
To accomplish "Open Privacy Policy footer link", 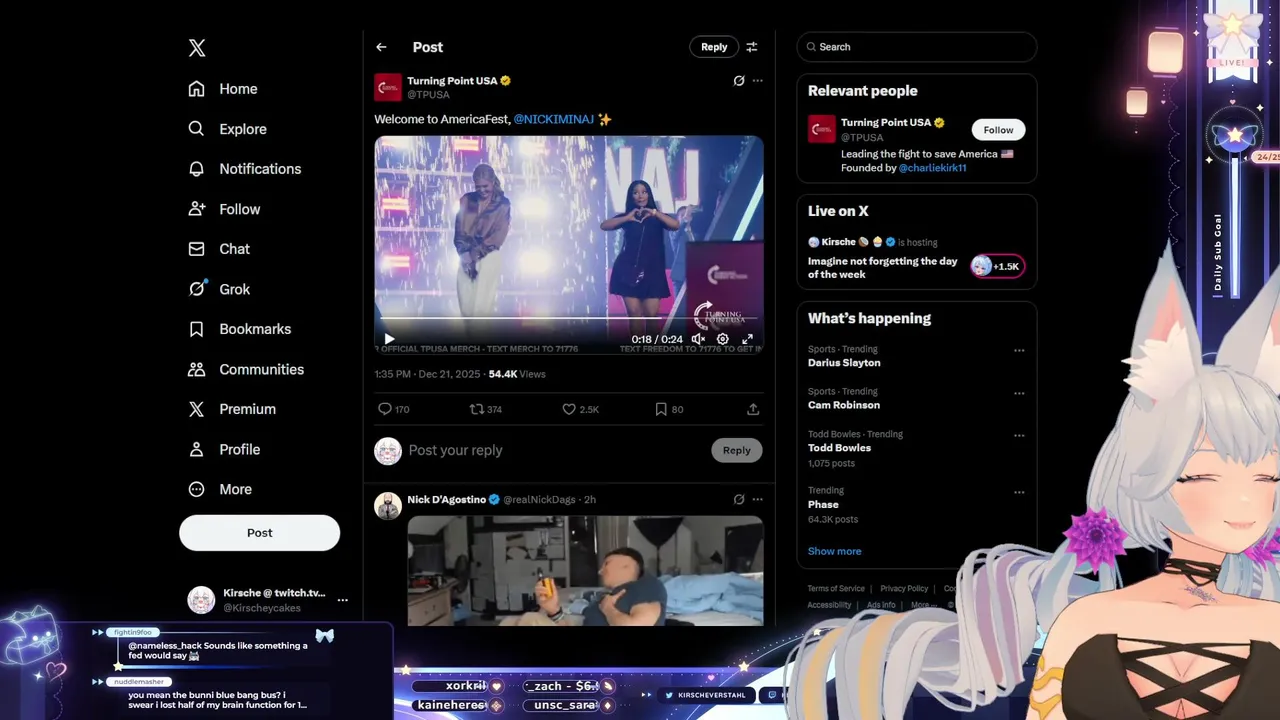I will [x=904, y=589].
